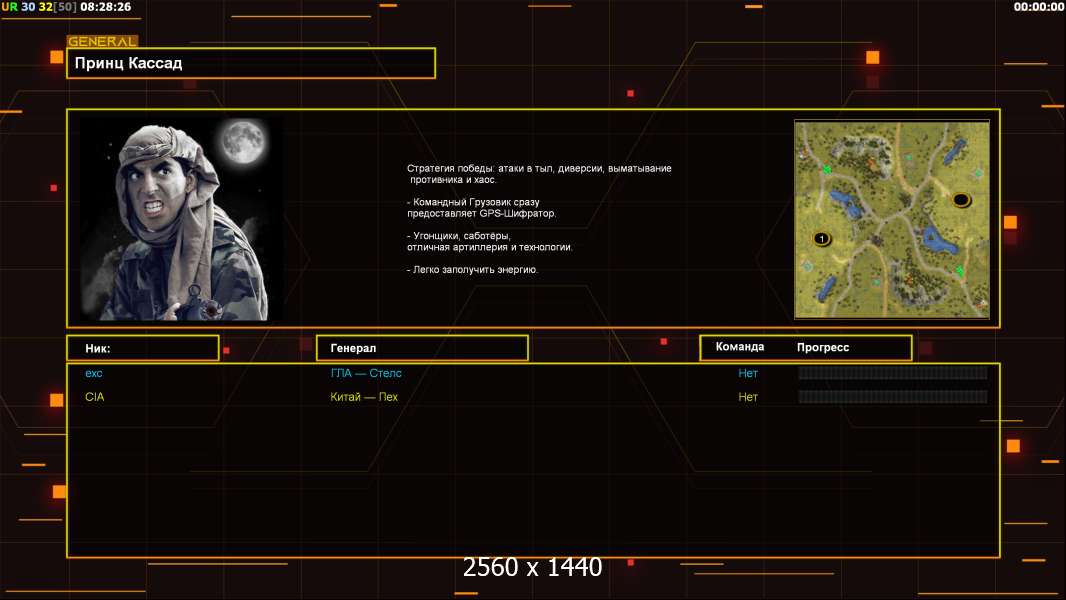
Task: Click the Угонщики, саботёры description line
Action: [489, 241]
